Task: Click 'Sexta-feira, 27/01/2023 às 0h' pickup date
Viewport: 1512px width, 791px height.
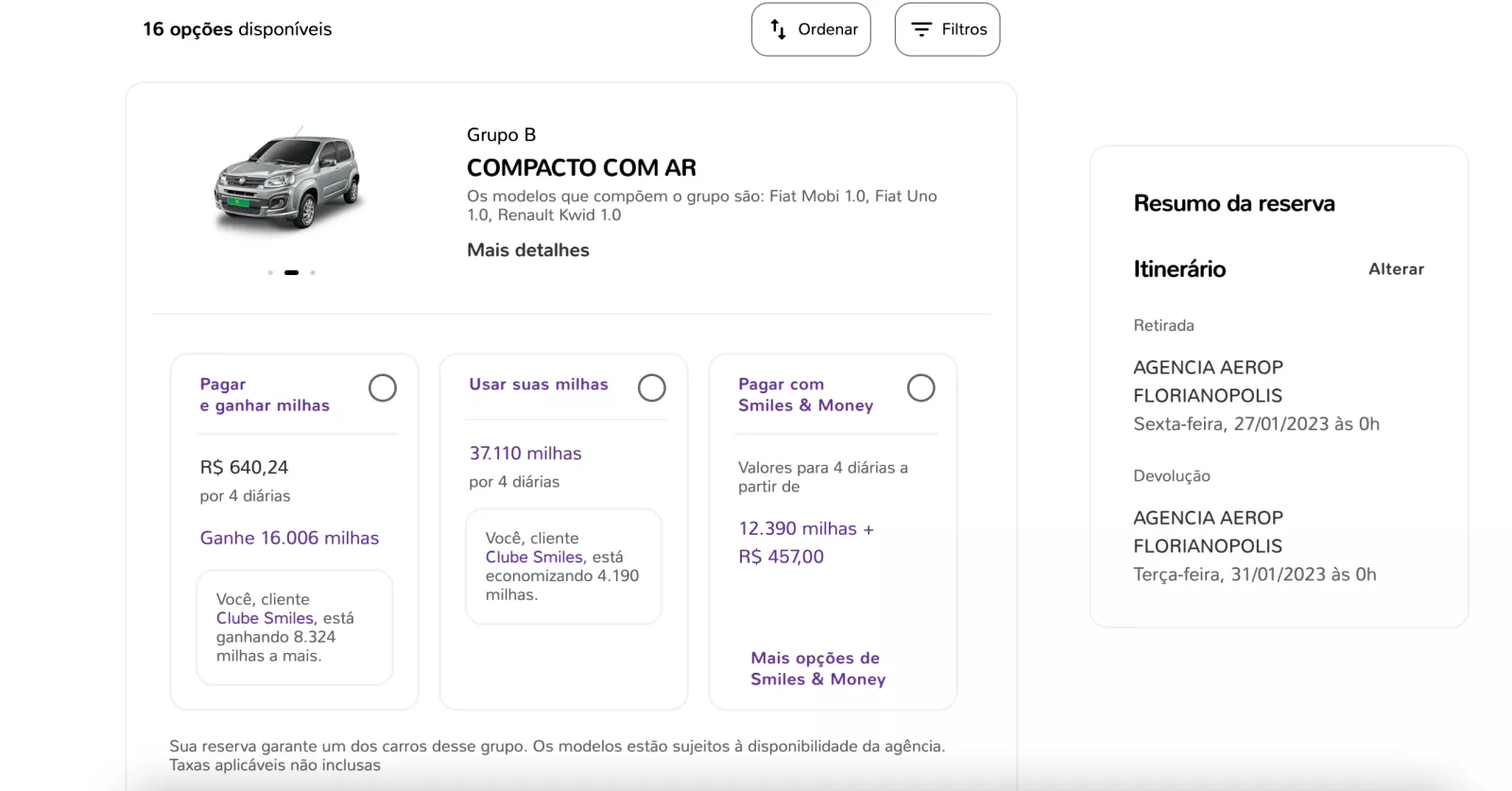Action: 1256,424
